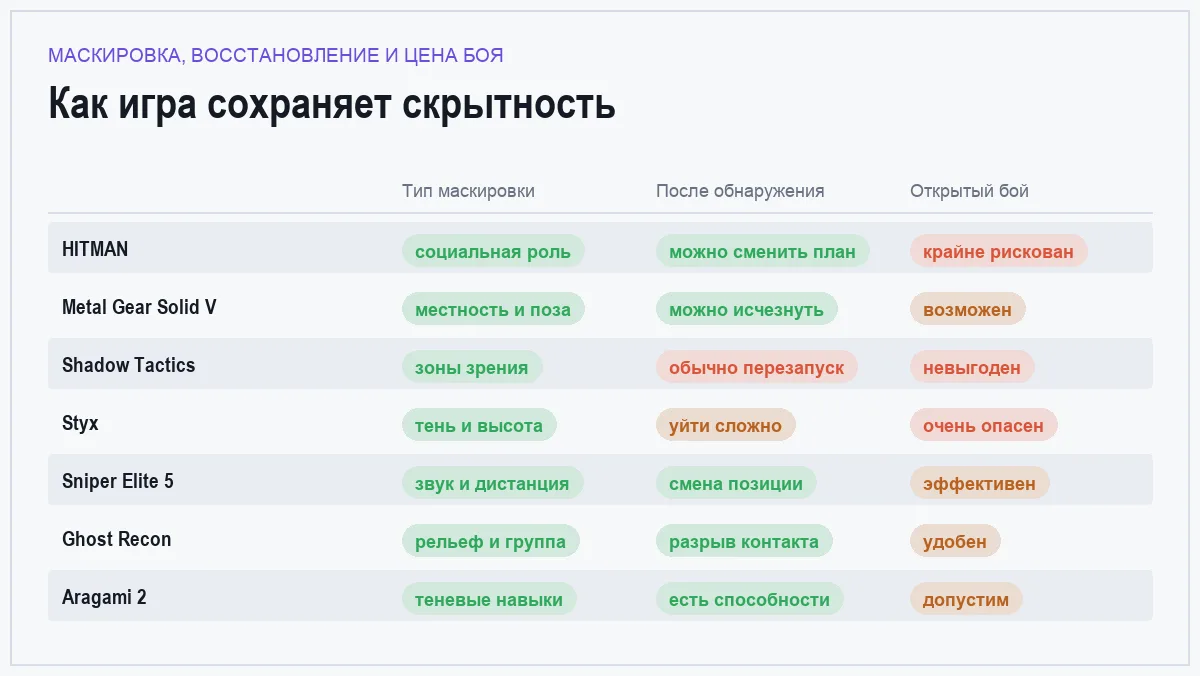Select the 'тень и высота' tag
Screen dimensions: 1200x676
pyautogui.click(x=479, y=425)
